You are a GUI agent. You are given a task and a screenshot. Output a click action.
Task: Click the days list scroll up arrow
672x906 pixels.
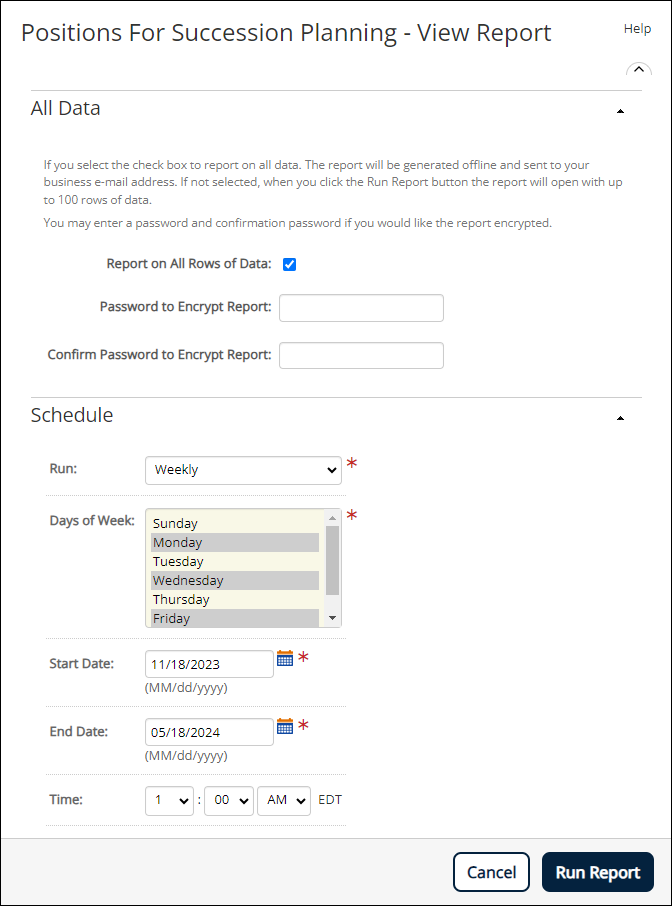pyautogui.click(x=332, y=518)
